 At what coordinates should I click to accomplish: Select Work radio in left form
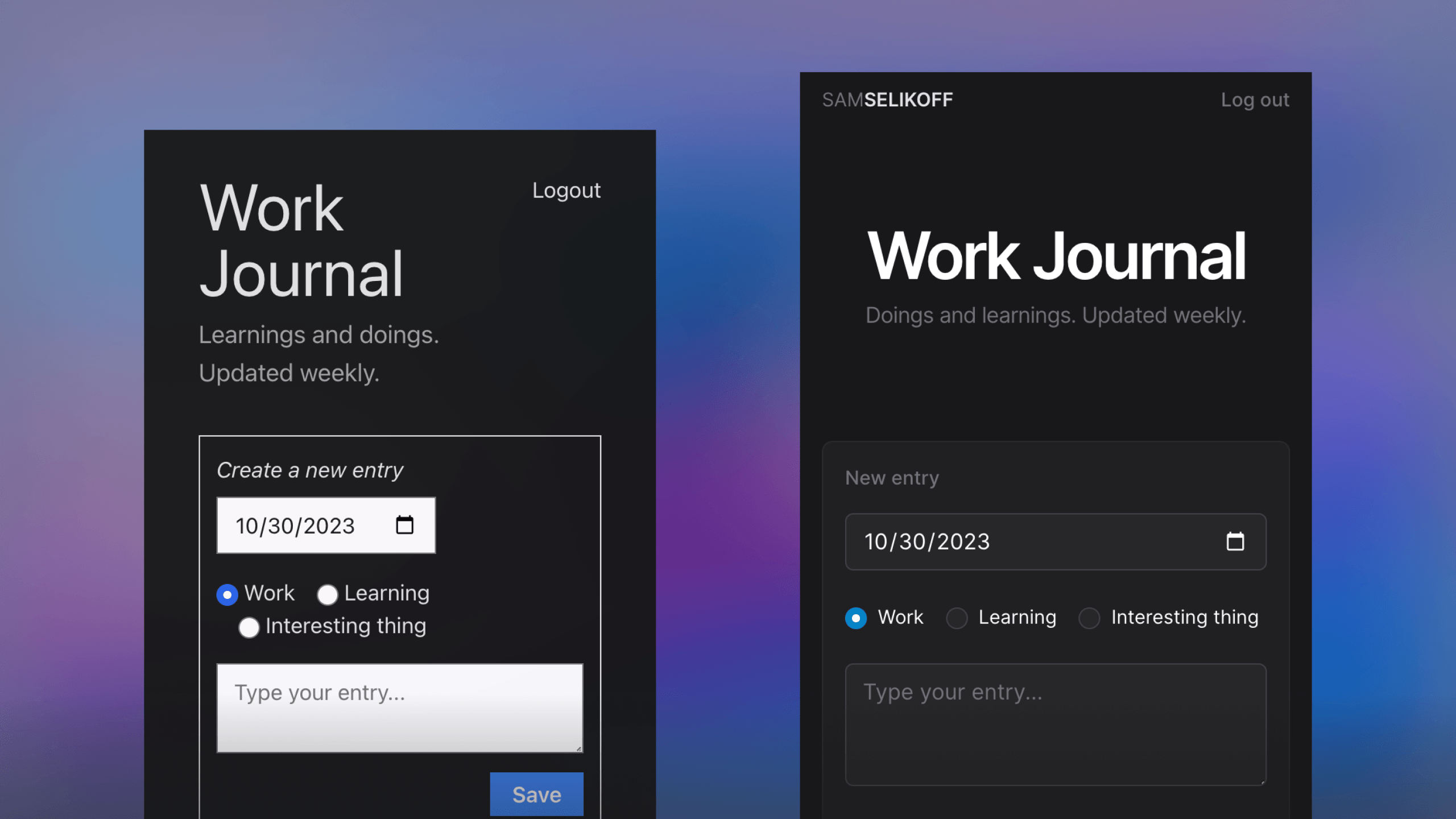coord(227,595)
